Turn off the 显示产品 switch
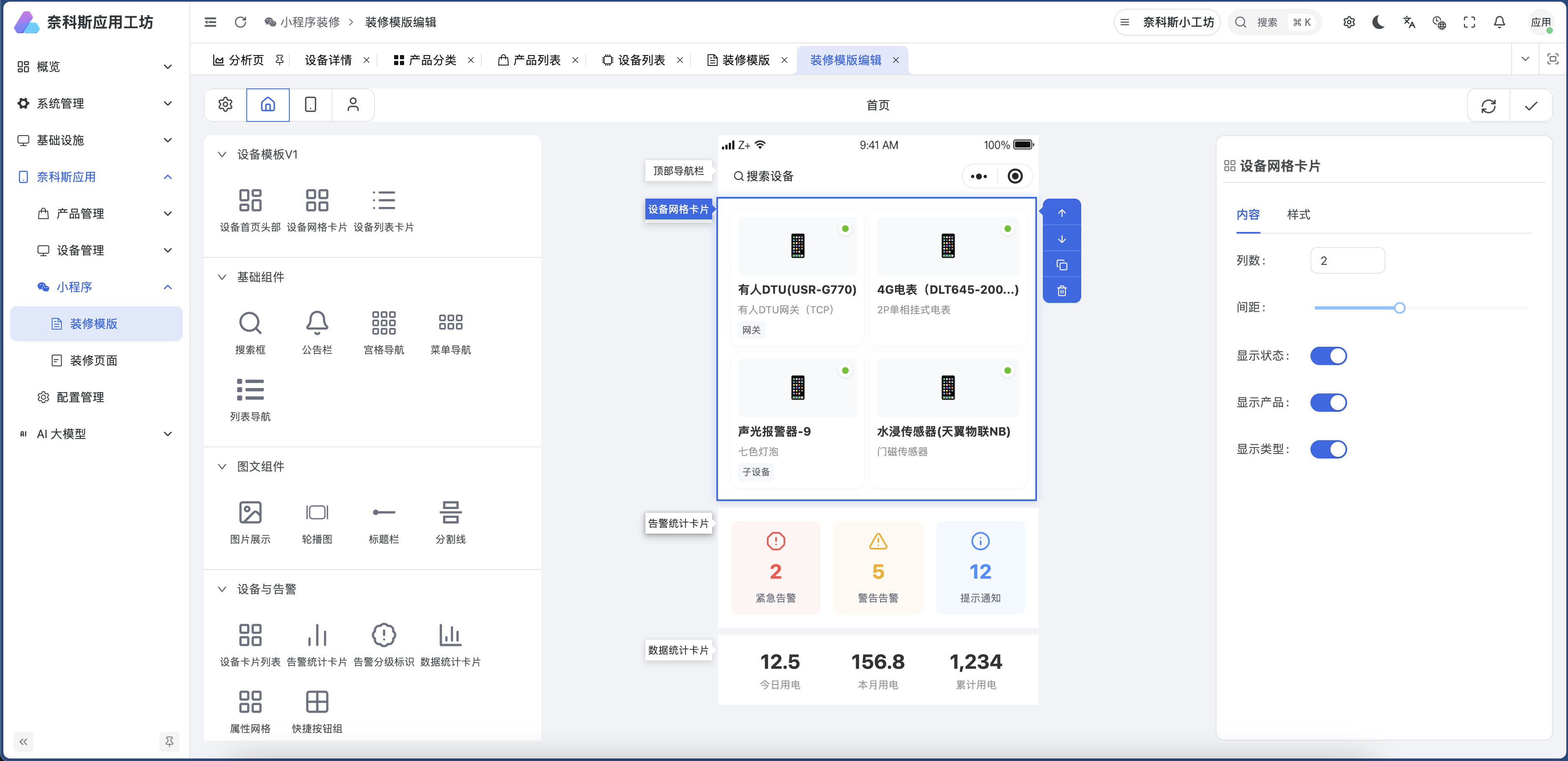The width and height of the screenshot is (1568, 761). 1329,402
